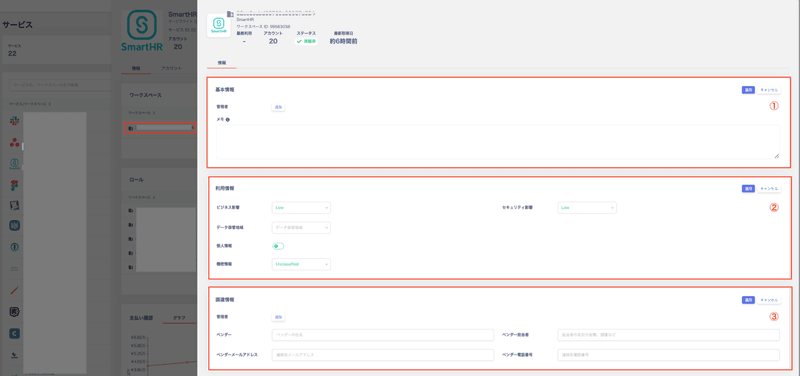Cancel edits in 調達情報 section
Image resolution: width=800 pixels, height=376 pixels.
click(x=769, y=300)
